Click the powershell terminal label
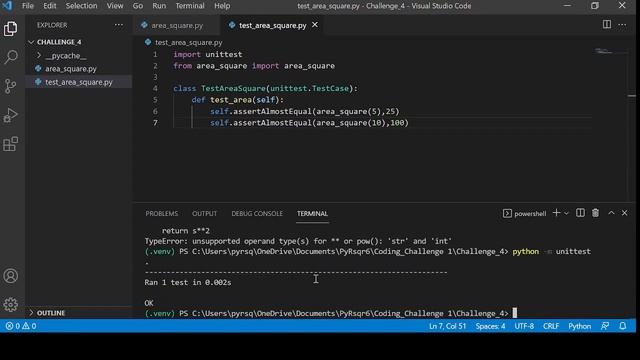 [524, 213]
